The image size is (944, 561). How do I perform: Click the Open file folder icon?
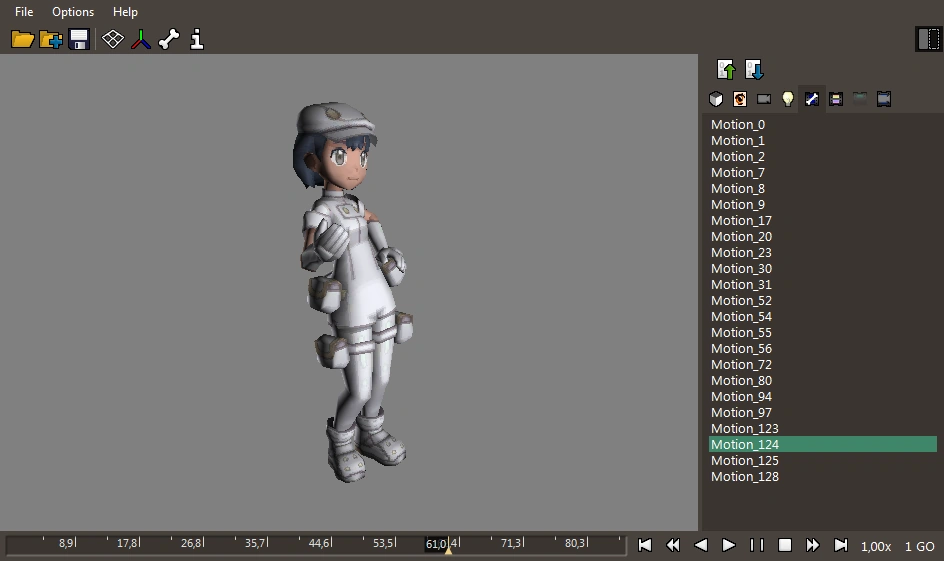(22, 39)
